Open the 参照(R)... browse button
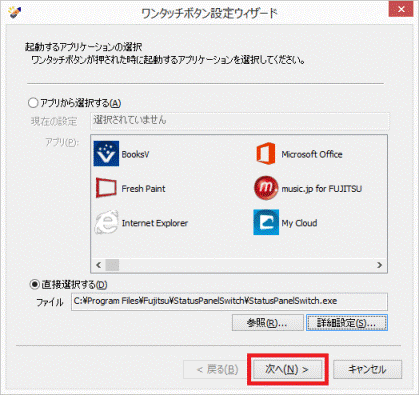The height and width of the screenshot is (395, 419). [267, 323]
